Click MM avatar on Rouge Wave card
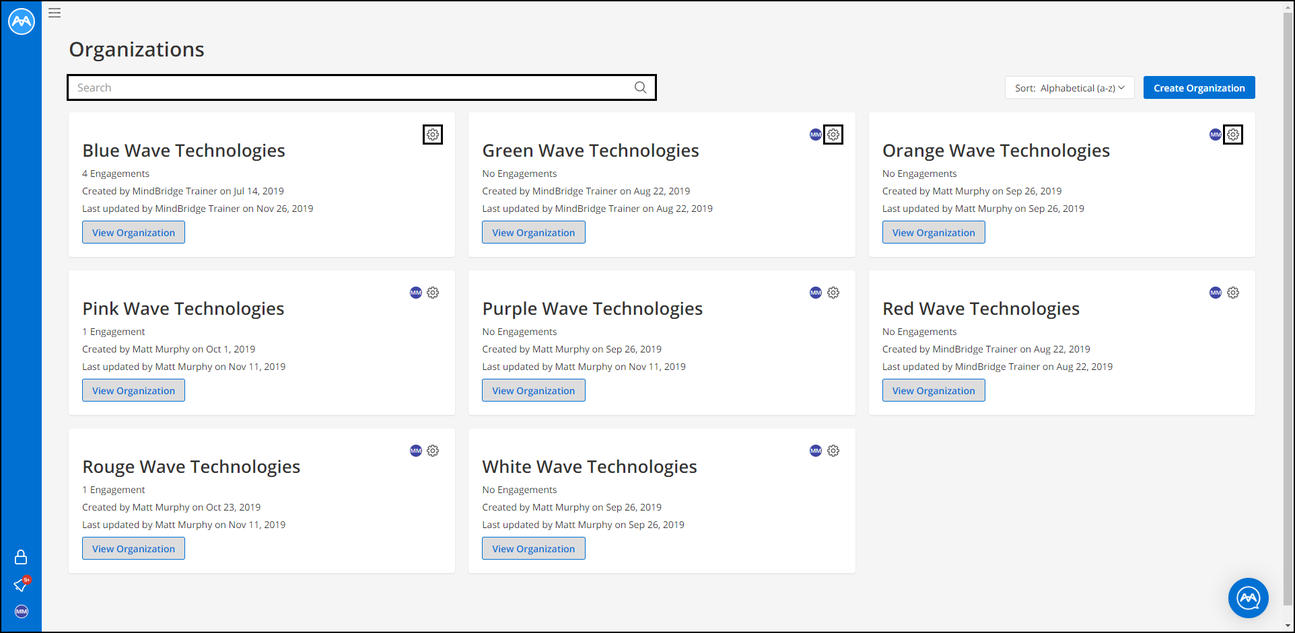Screen dimensions: 1295x633 [416, 451]
